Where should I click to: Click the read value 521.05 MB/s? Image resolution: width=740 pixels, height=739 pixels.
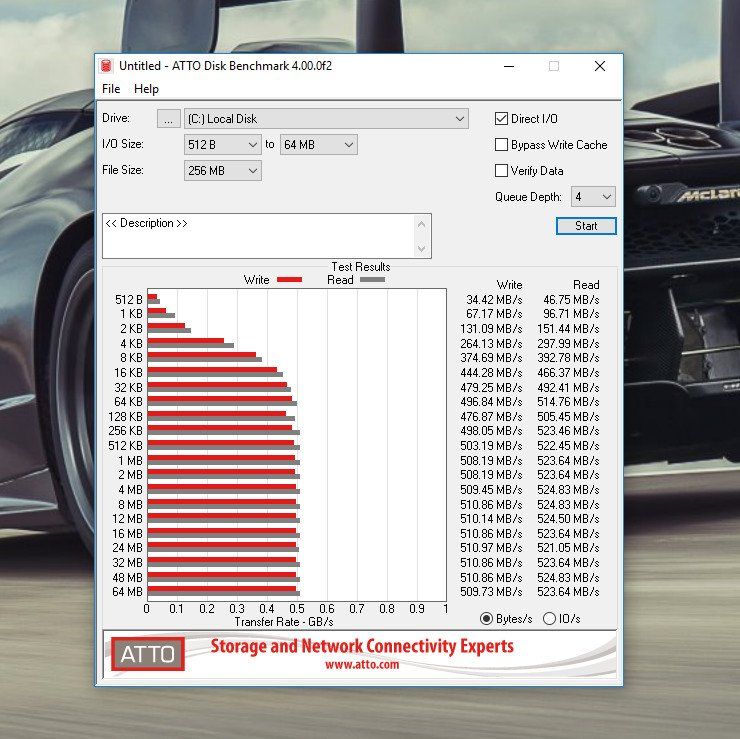[568, 547]
